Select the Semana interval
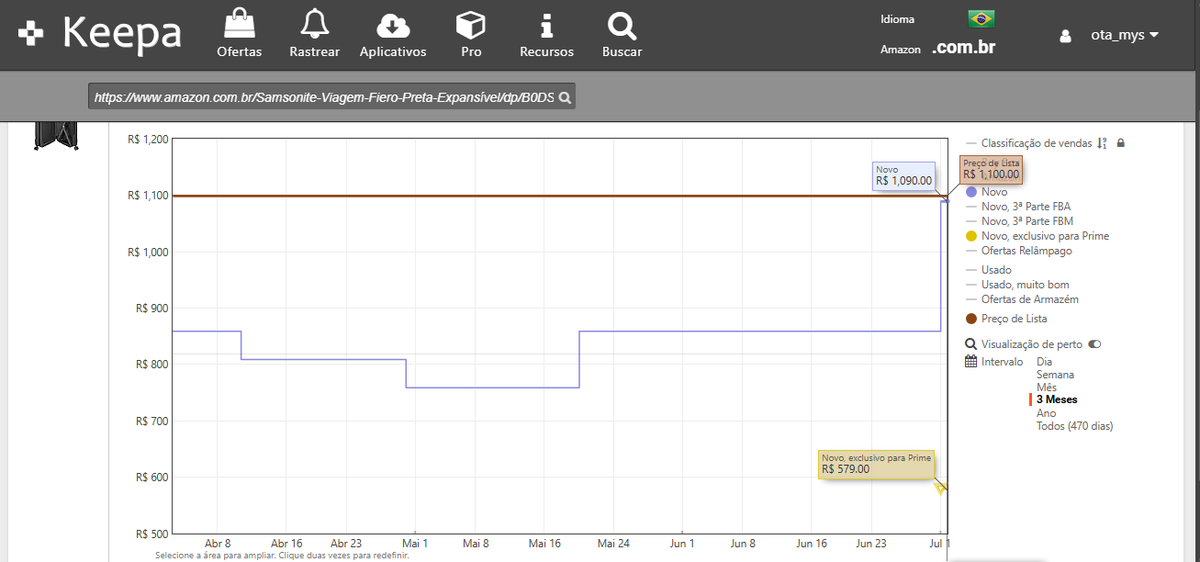Image resolution: width=1200 pixels, height=562 pixels. (x=1055, y=375)
